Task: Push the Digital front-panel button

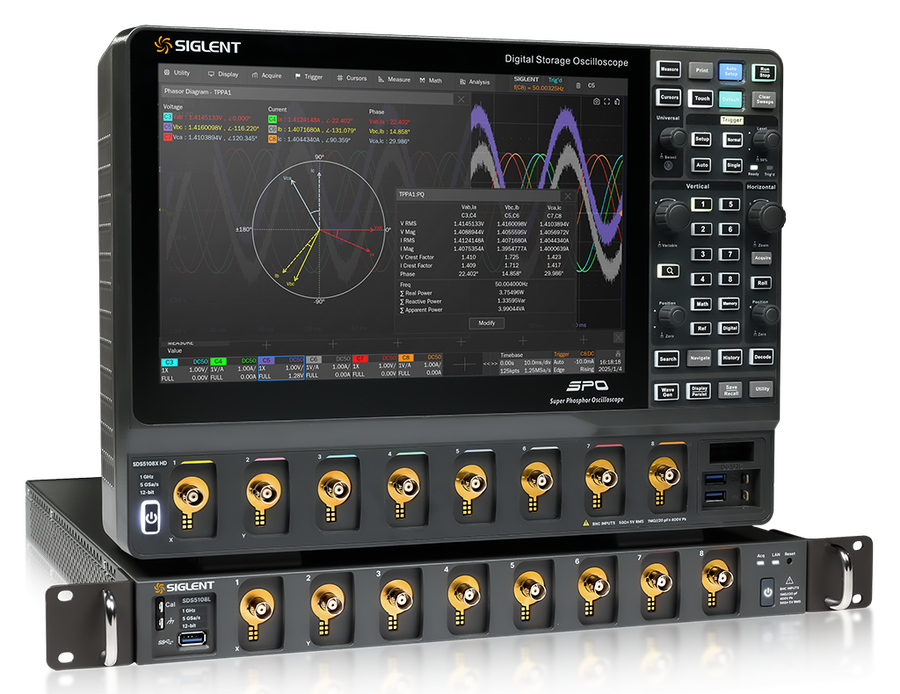Action: click(x=730, y=328)
